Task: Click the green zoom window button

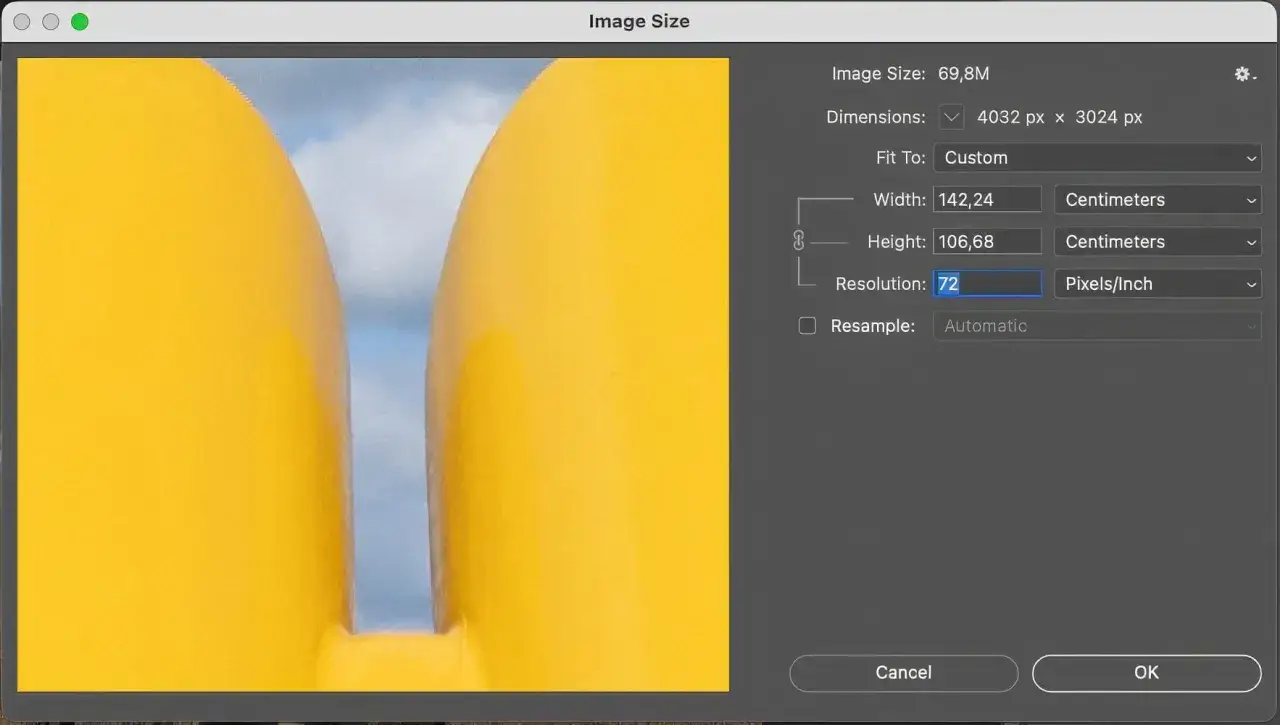Action: [80, 21]
